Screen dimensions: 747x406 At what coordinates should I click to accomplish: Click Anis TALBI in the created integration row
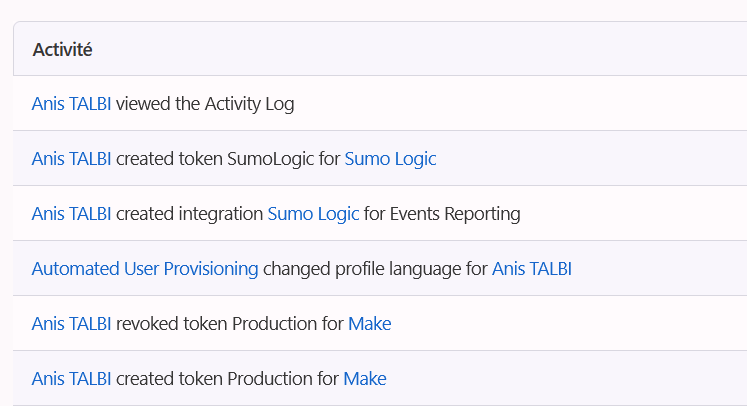[x=72, y=213]
